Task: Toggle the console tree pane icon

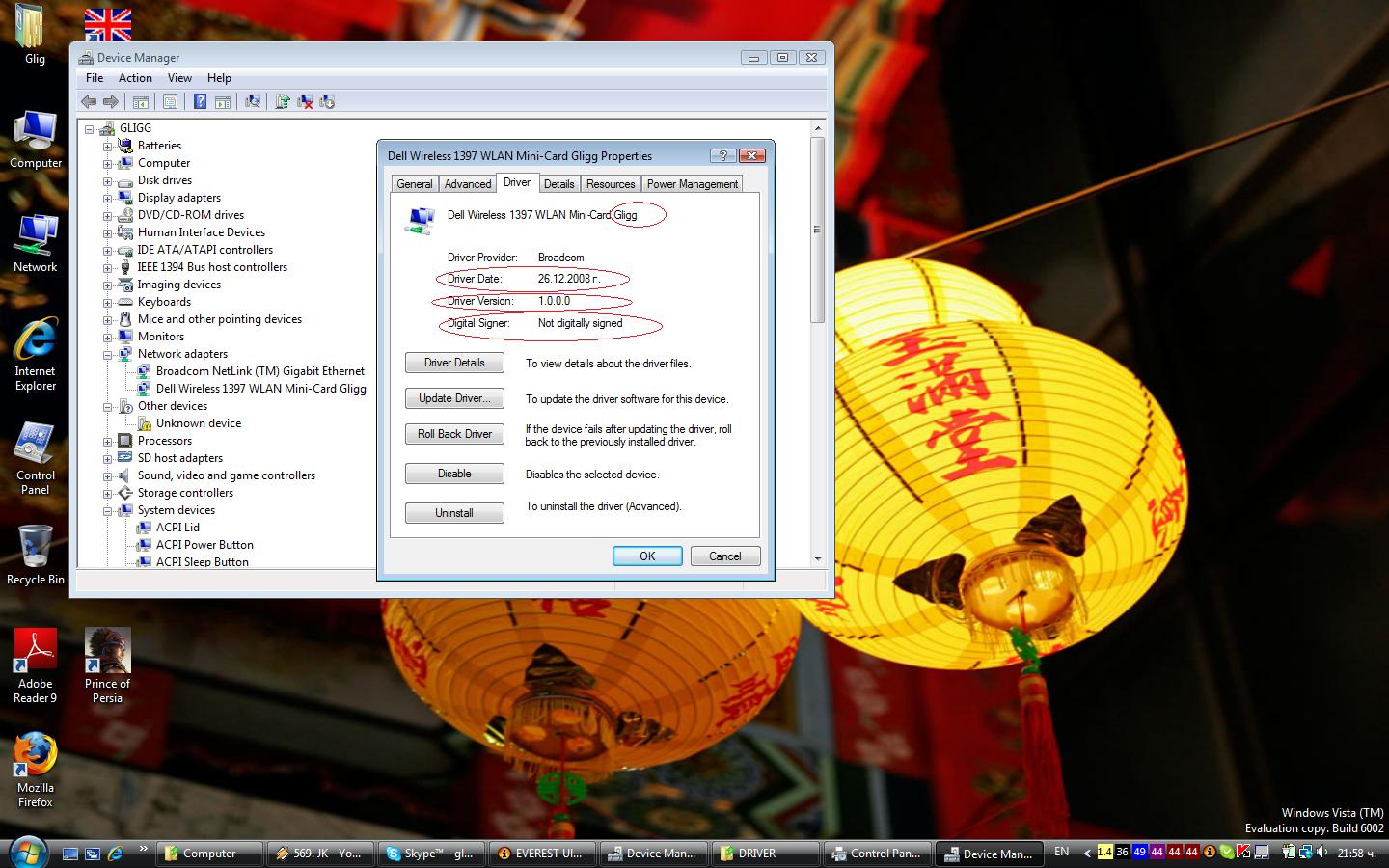Action: point(140,101)
